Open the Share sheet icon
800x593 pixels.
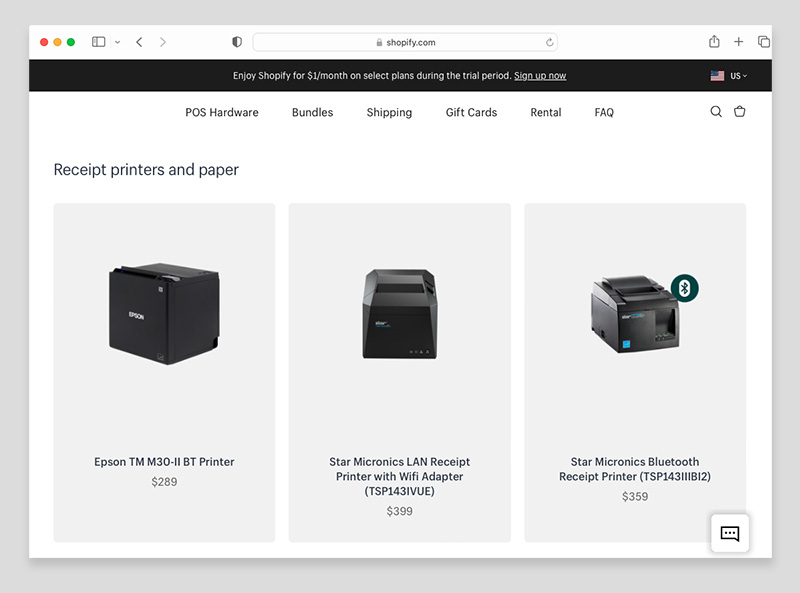pyautogui.click(x=714, y=41)
